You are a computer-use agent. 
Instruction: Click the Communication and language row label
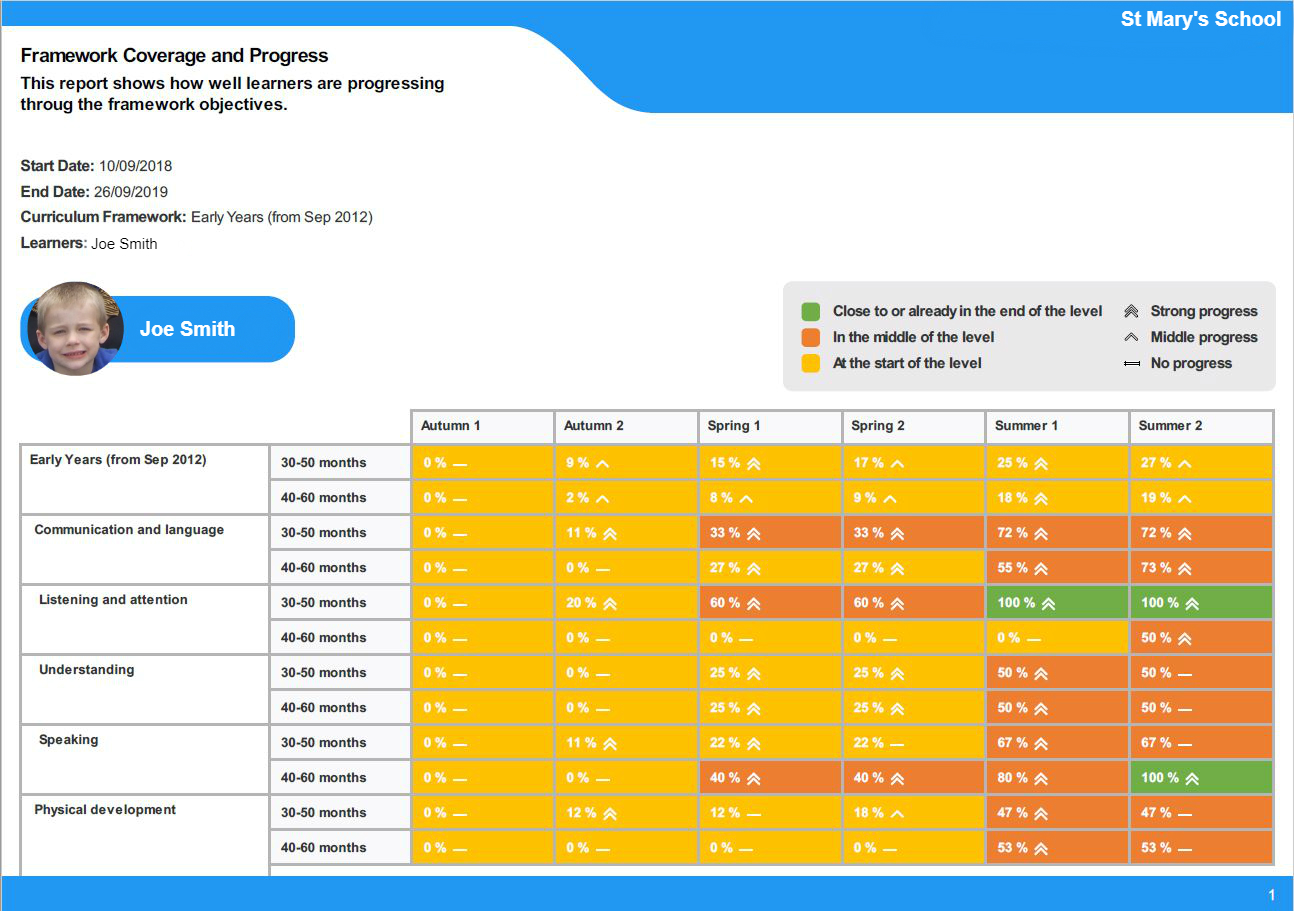click(129, 530)
